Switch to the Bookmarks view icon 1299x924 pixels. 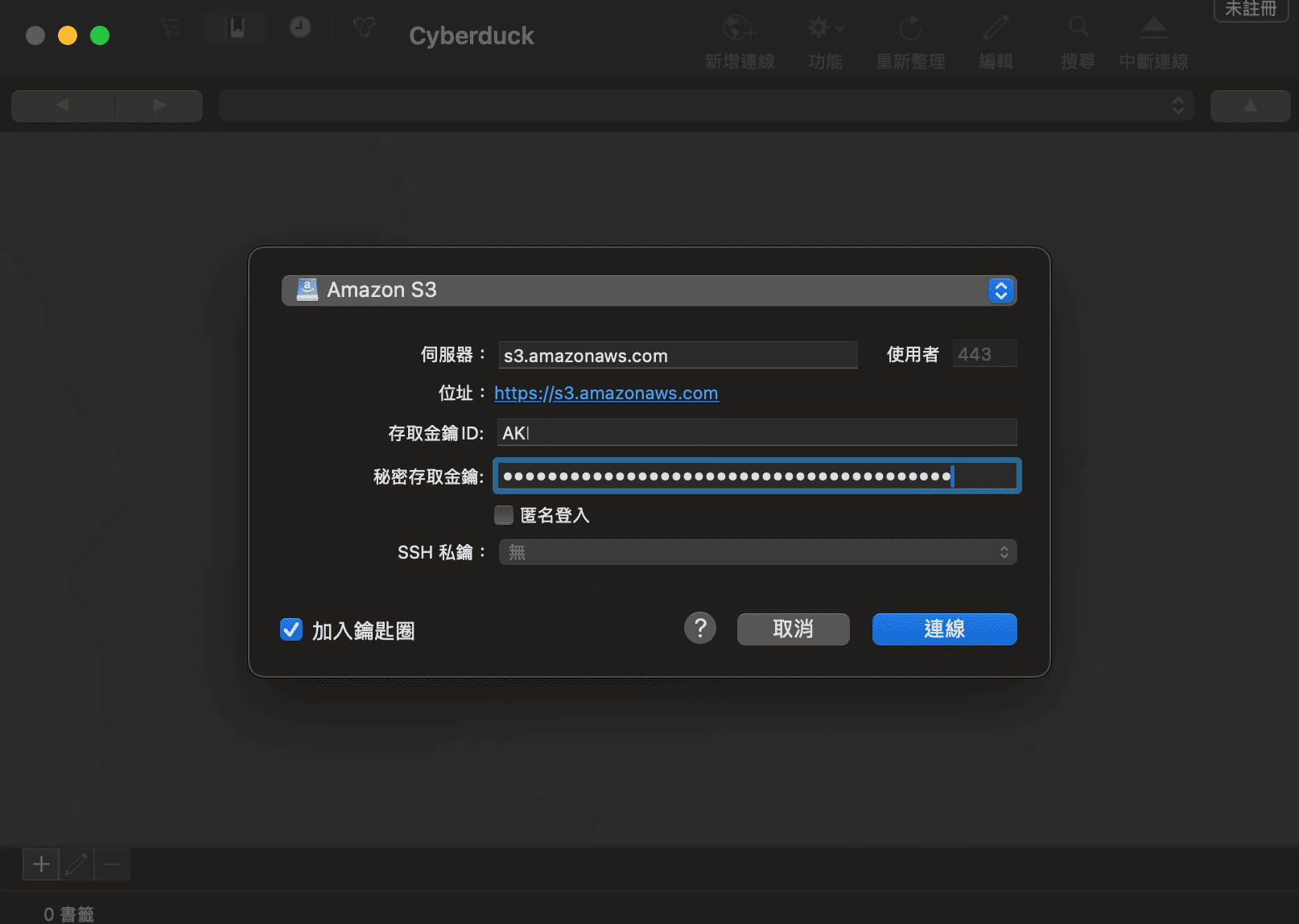[x=236, y=28]
